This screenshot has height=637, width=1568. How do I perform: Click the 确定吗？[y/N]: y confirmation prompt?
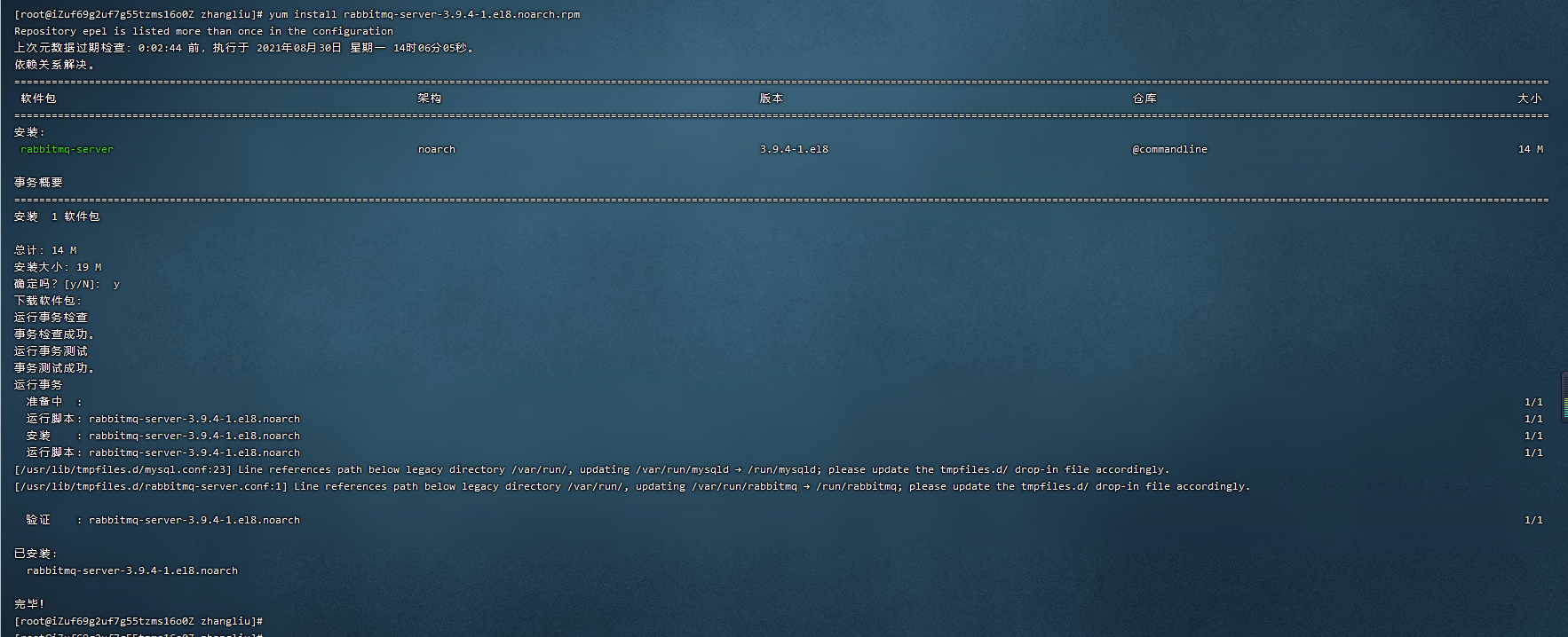[67, 284]
